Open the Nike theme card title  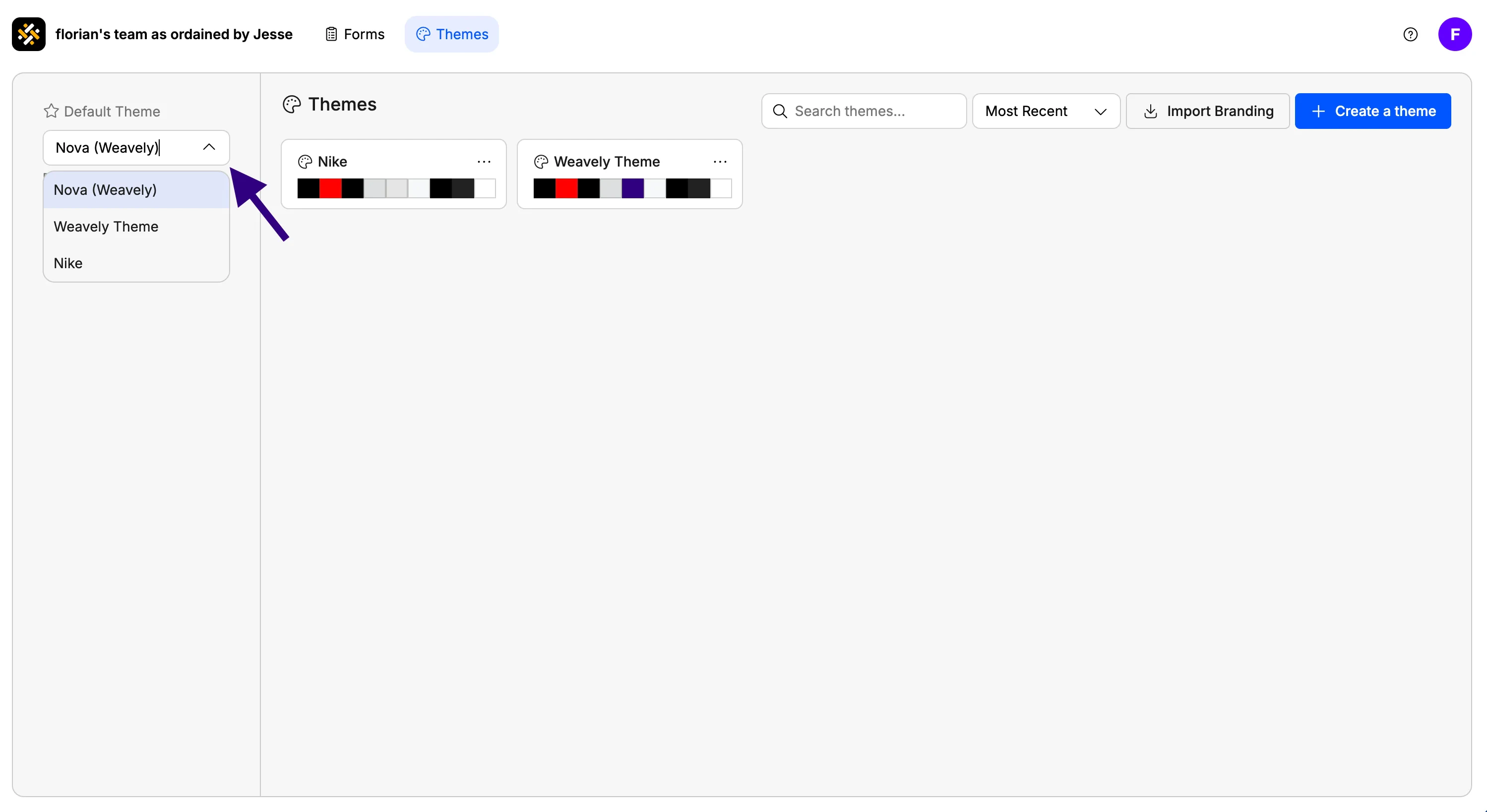[332, 162]
